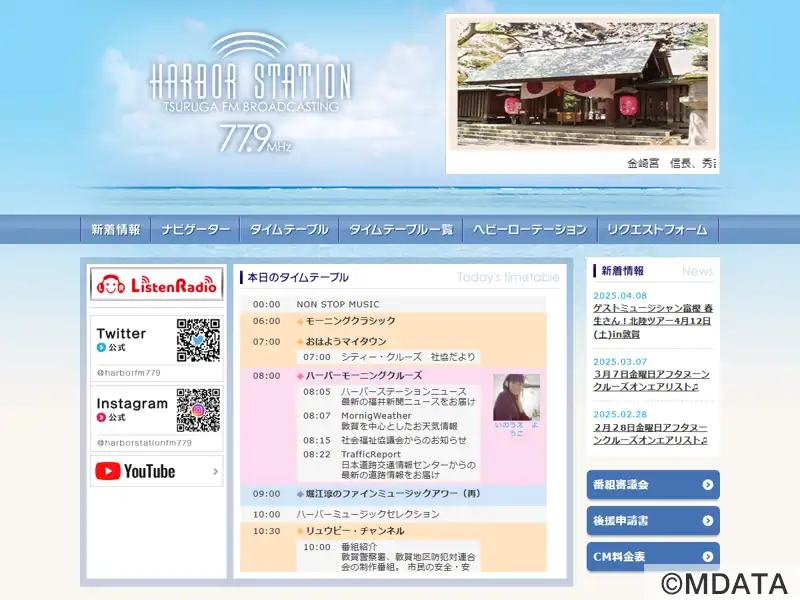
Task: Open the リクエストフォーム navigation tab
Action: coord(658,230)
